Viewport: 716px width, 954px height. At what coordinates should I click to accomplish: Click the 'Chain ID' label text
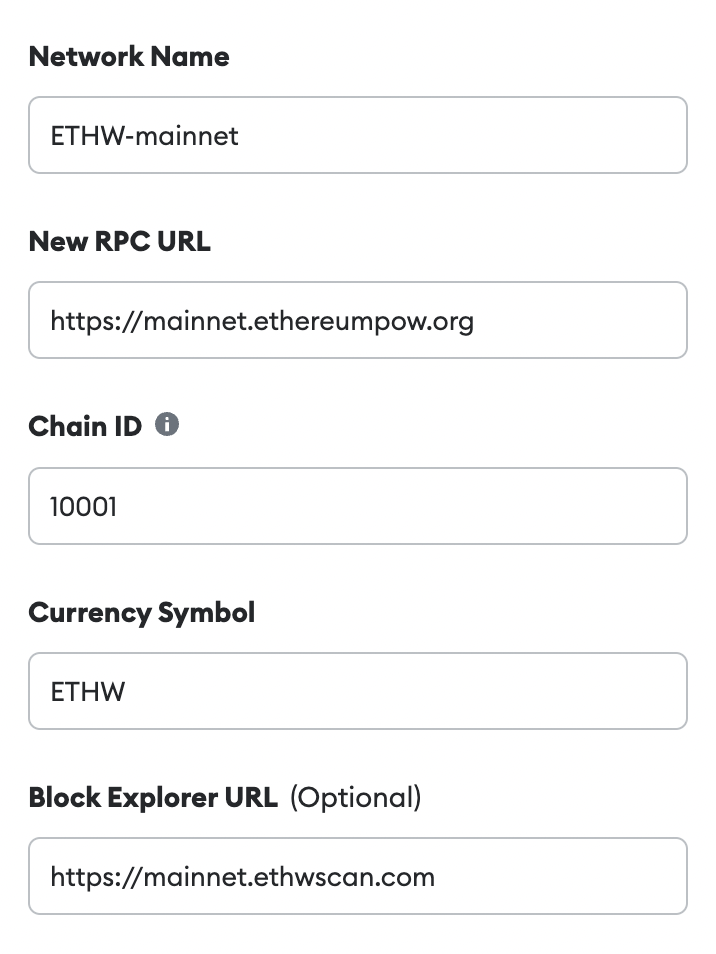pos(85,426)
